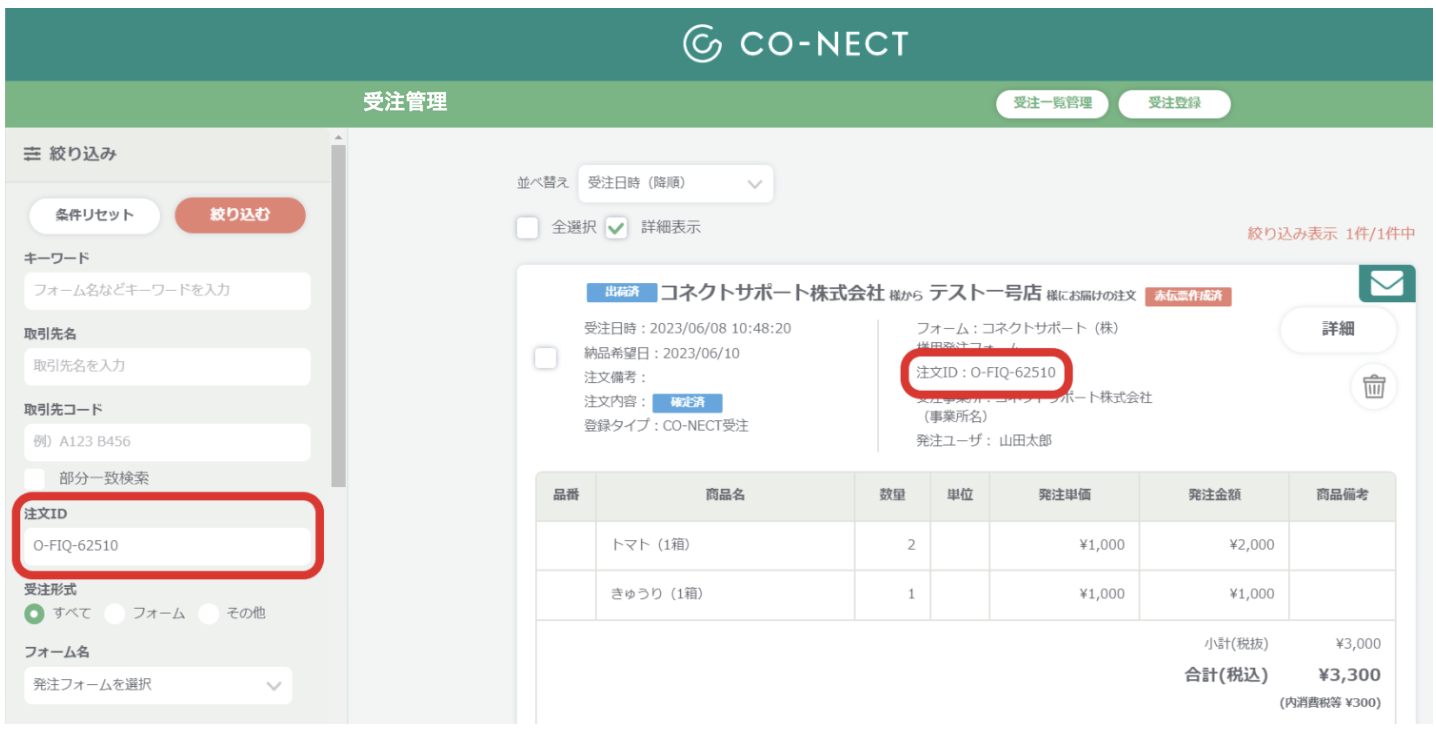This screenshot has height=746, width=1436.
Task: Open 受注登録 page
Action: coord(1174,103)
